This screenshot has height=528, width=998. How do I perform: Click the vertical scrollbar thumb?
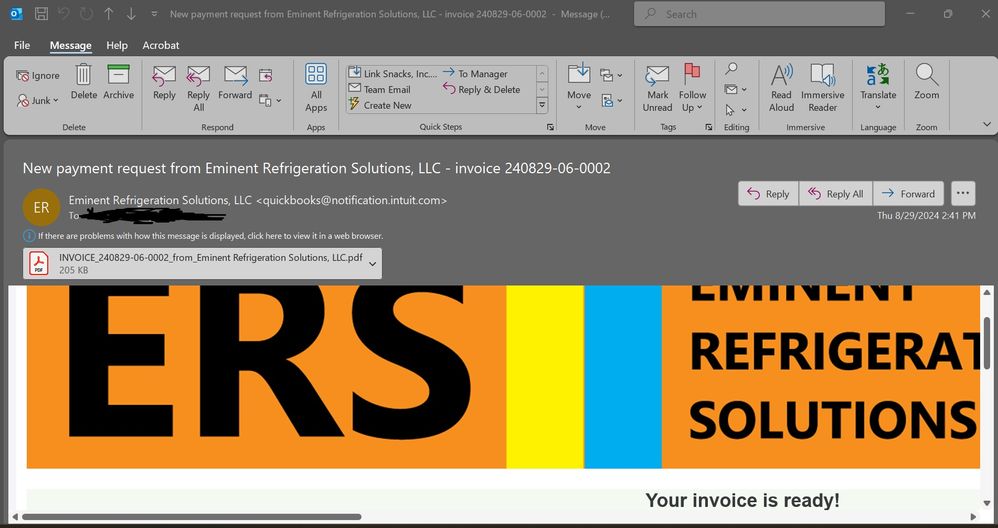pos(987,344)
